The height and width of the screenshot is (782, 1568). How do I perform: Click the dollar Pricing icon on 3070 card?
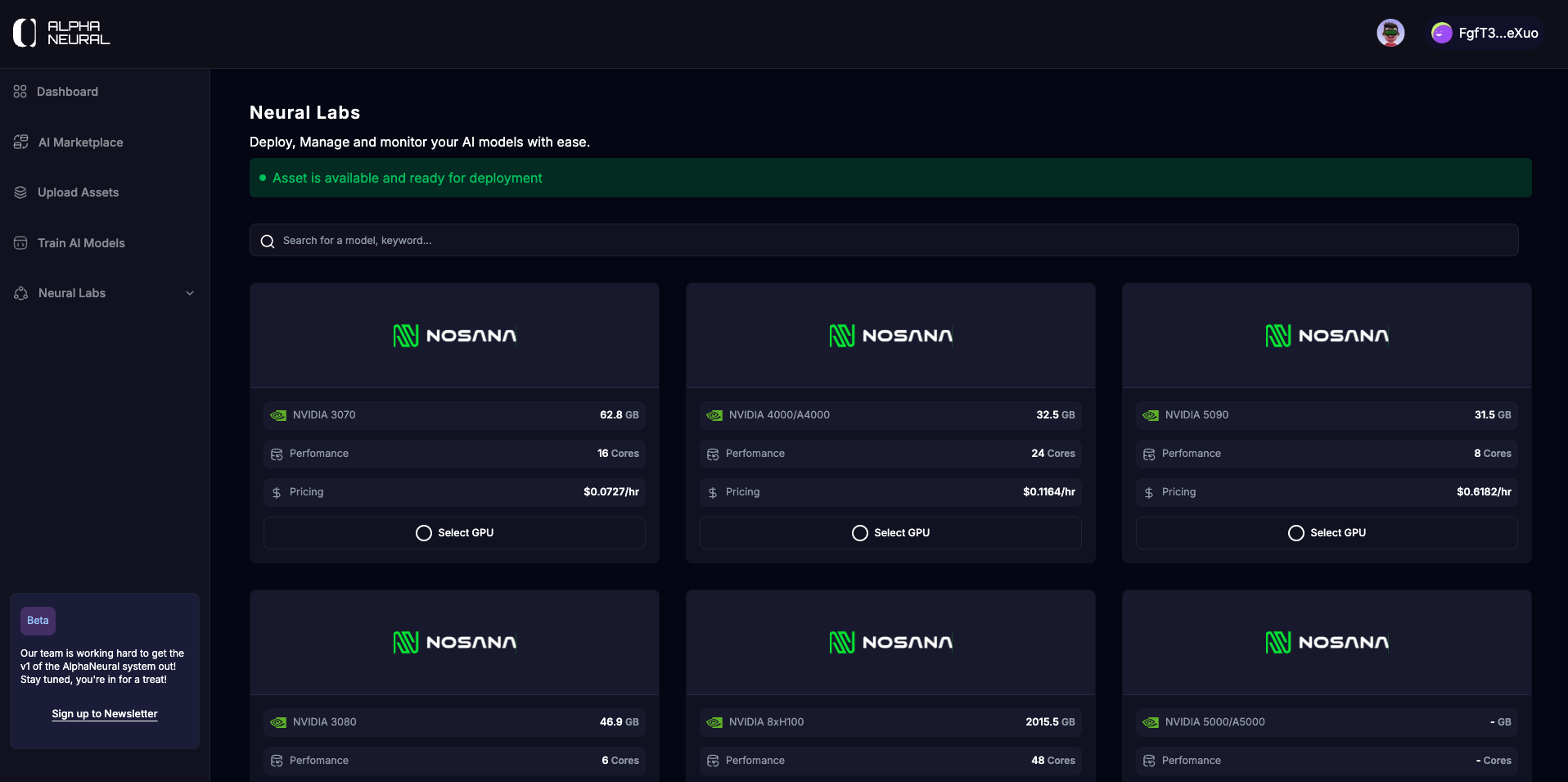277,493
